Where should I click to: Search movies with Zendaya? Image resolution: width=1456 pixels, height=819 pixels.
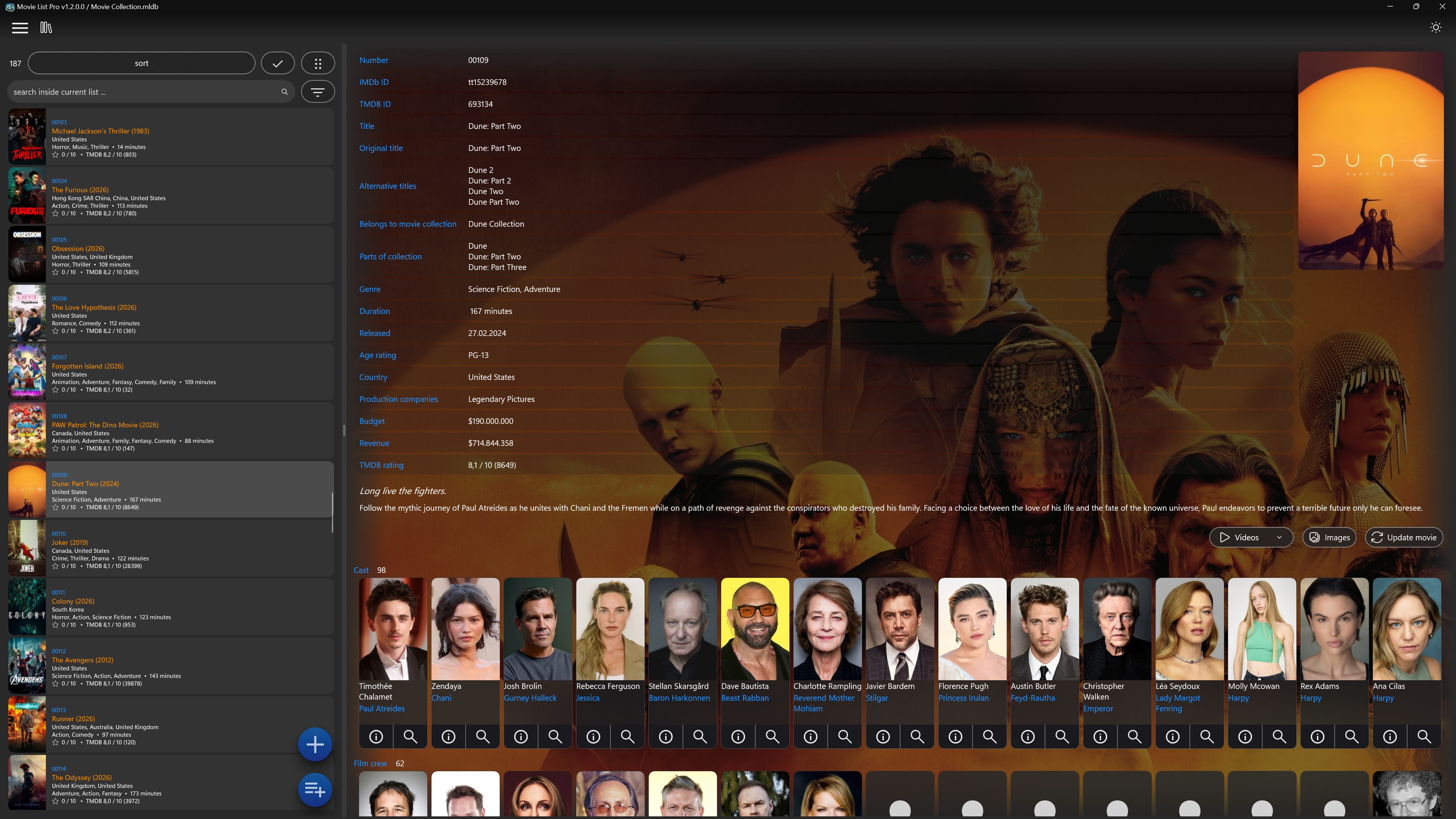483,736
